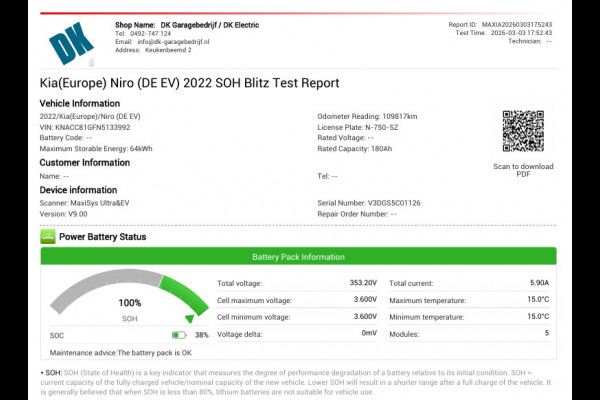600x400 pixels.
Task: Select the Battery Pack Information green header
Action: coord(299,257)
